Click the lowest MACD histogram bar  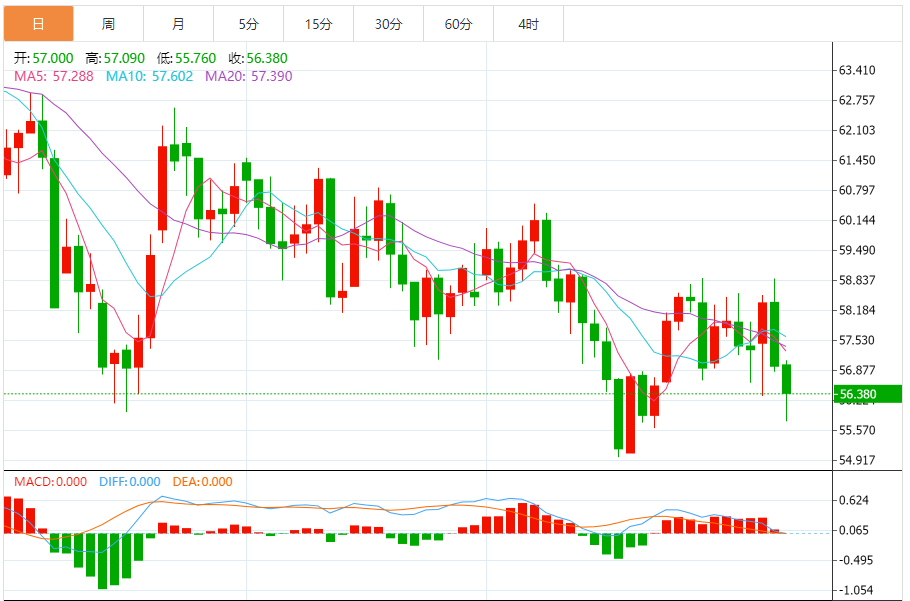(103, 561)
